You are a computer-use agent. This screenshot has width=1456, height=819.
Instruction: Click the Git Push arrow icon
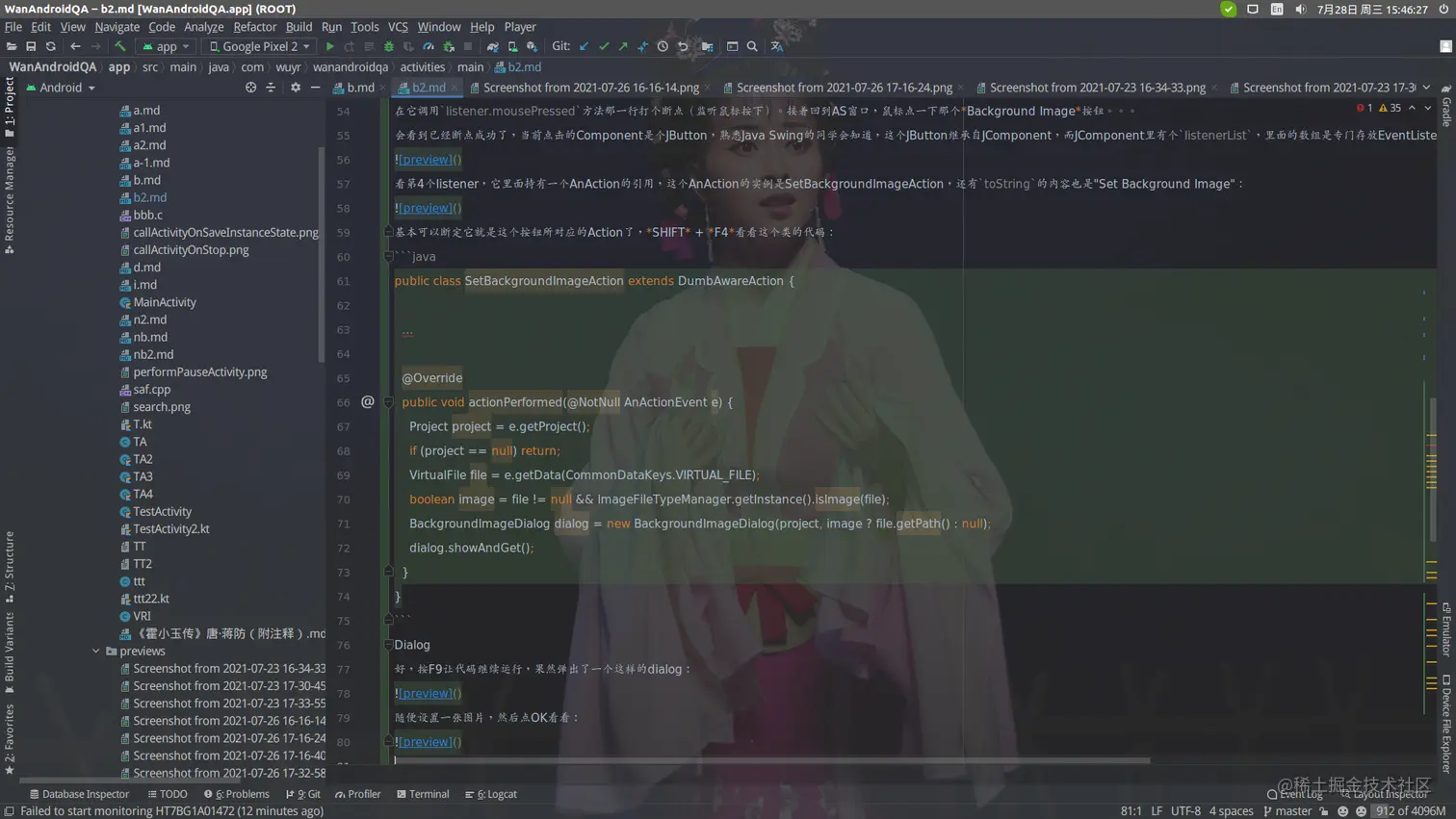tap(623, 46)
